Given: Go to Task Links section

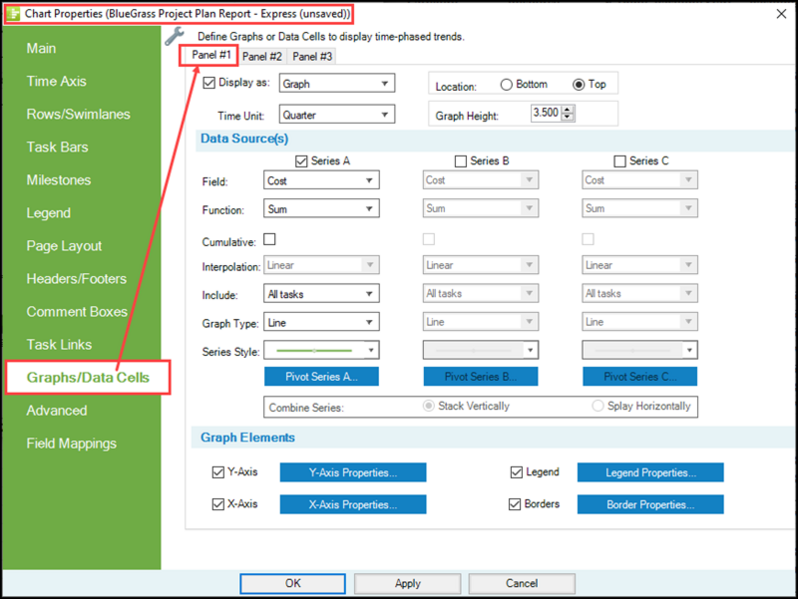Looking at the screenshot, I should [x=59, y=345].
